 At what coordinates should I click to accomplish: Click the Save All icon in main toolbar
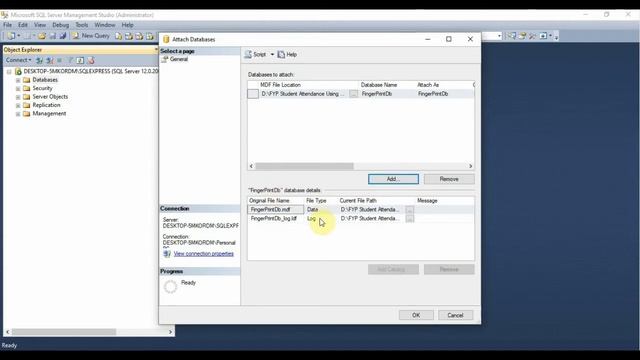pyautogui.click(x=62, y=36)
